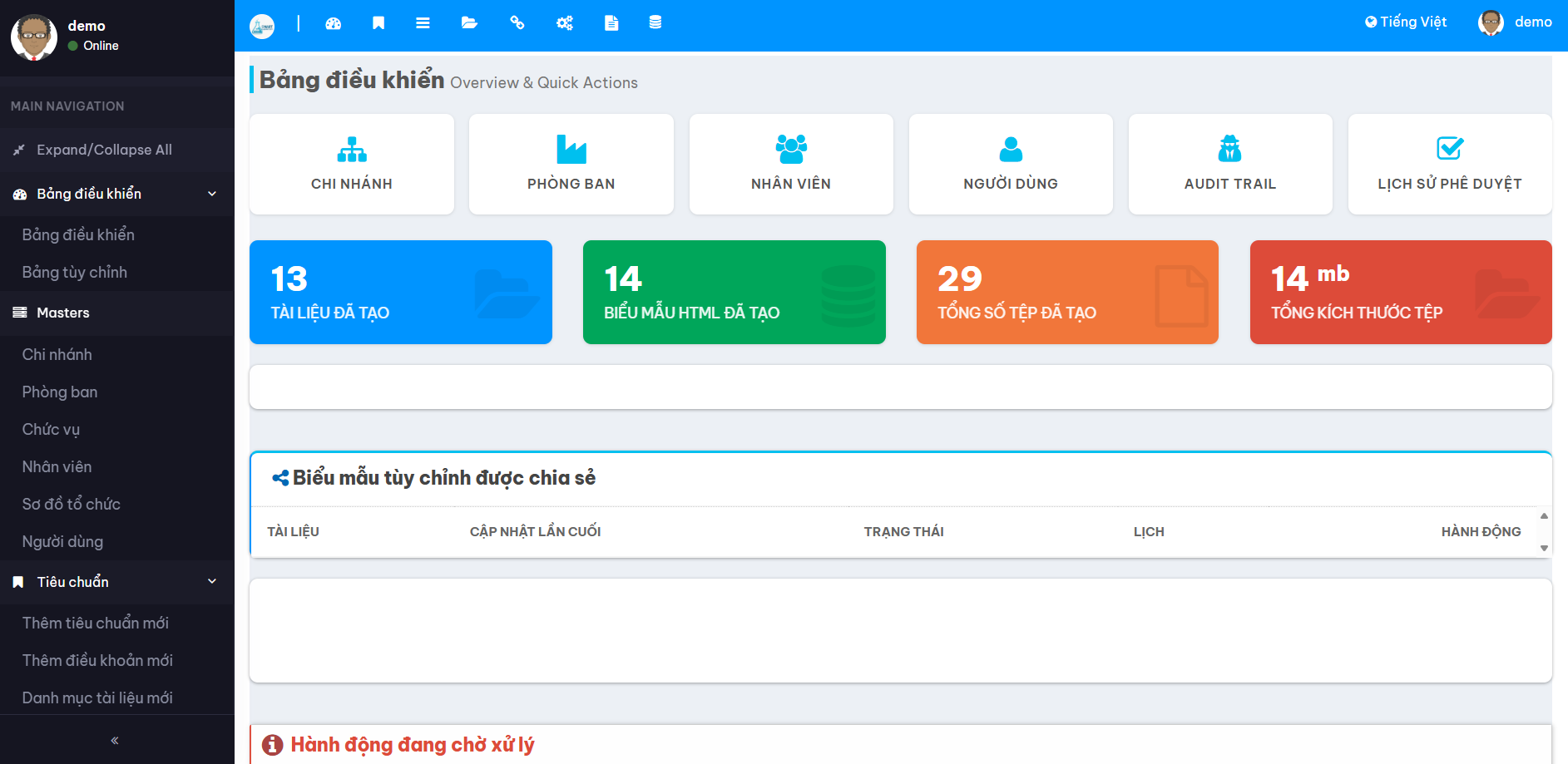The height and width of the screenshot is (764, 1568).
Task: Open the folder icon in top toolbar
Action: pyautogui.click(x=469, y=23)
